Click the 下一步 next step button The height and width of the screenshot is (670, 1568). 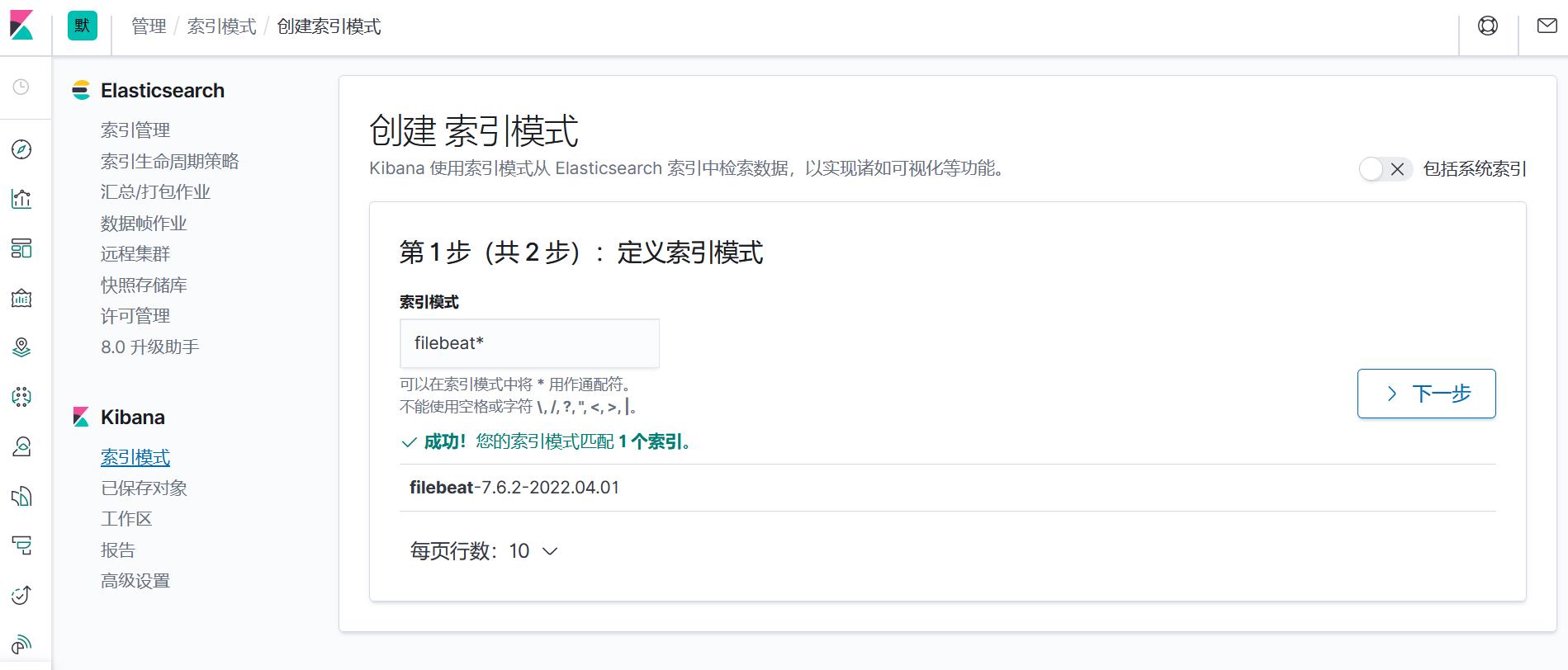coord(1427,394)
